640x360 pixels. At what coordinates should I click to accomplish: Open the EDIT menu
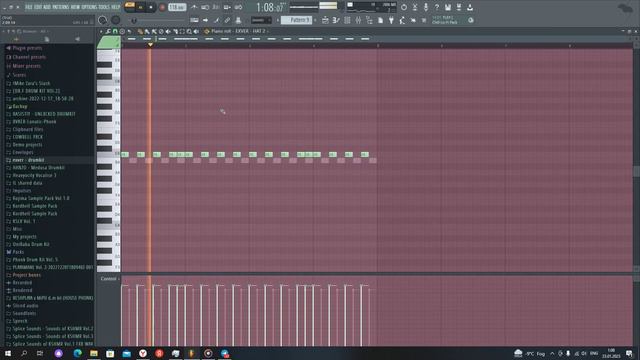point(38,7)
